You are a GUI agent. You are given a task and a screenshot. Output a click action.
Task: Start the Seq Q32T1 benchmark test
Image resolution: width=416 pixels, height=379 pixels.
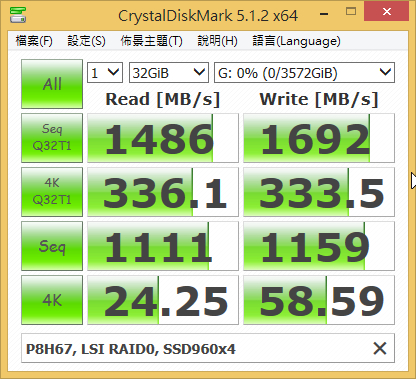(52, 138)
